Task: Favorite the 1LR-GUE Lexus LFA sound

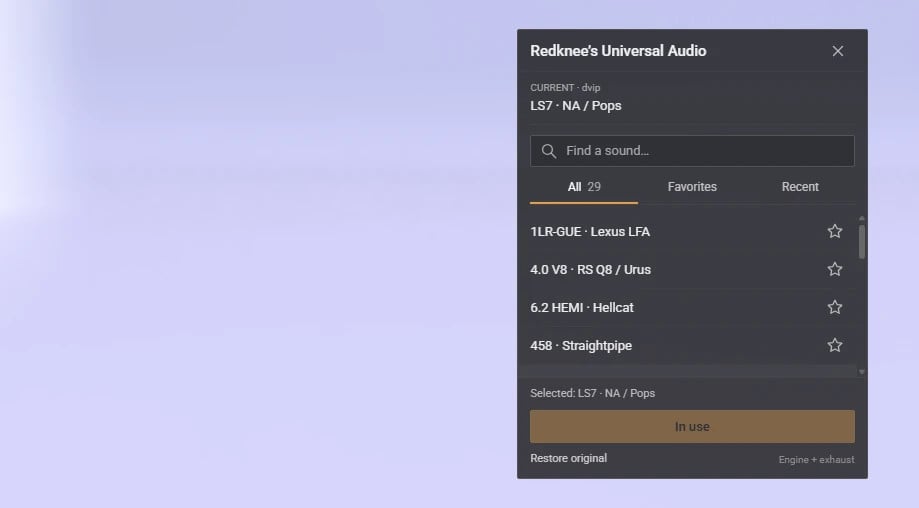Action: pos(835,231)
